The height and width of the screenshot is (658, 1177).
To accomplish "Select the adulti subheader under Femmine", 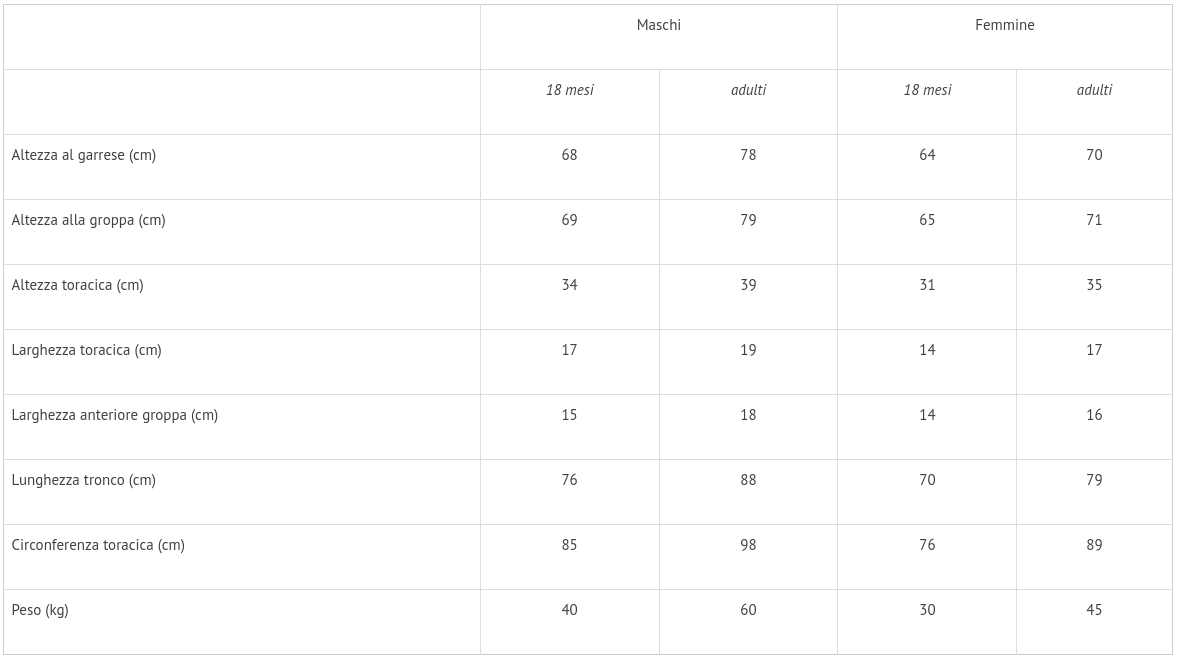I will pyautogui.click(x=1094, y=90).
